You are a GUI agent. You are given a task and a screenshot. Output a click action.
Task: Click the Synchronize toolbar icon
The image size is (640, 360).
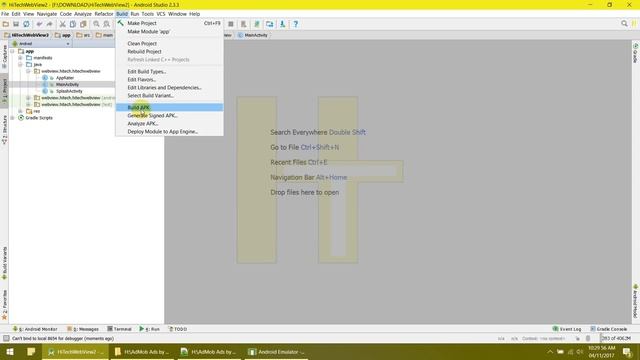[26, 24]
